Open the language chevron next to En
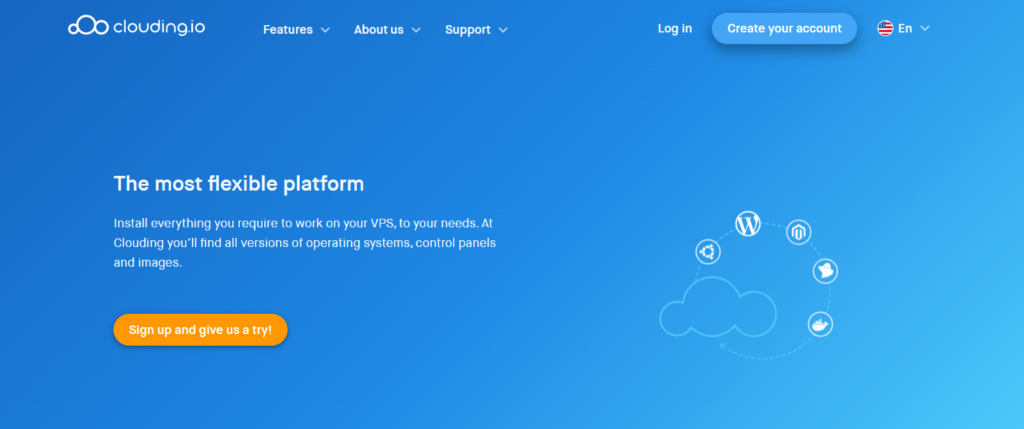This screenshot has width=1024, height=429. [925, 29]
